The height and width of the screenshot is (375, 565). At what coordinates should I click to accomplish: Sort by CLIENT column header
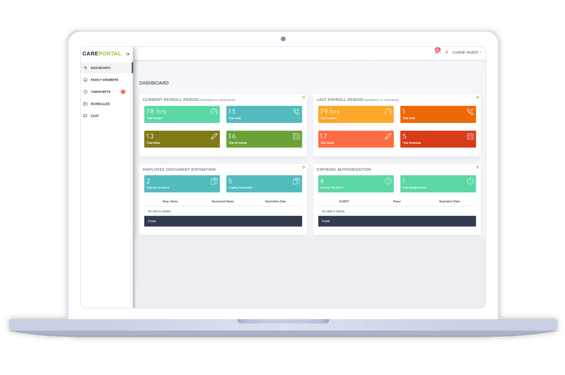[x=344, y=201]
